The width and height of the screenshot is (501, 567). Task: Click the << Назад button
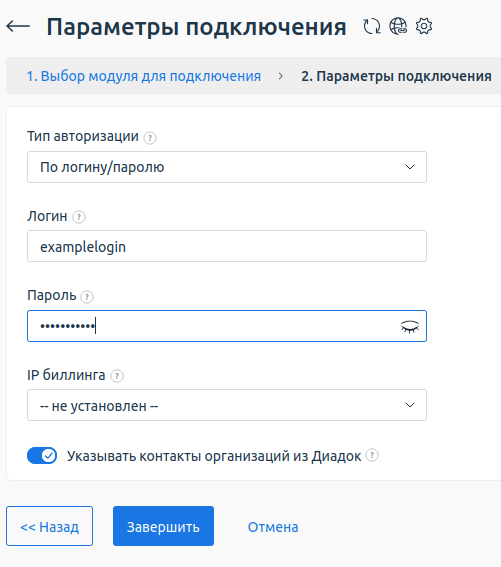point(50,526)
